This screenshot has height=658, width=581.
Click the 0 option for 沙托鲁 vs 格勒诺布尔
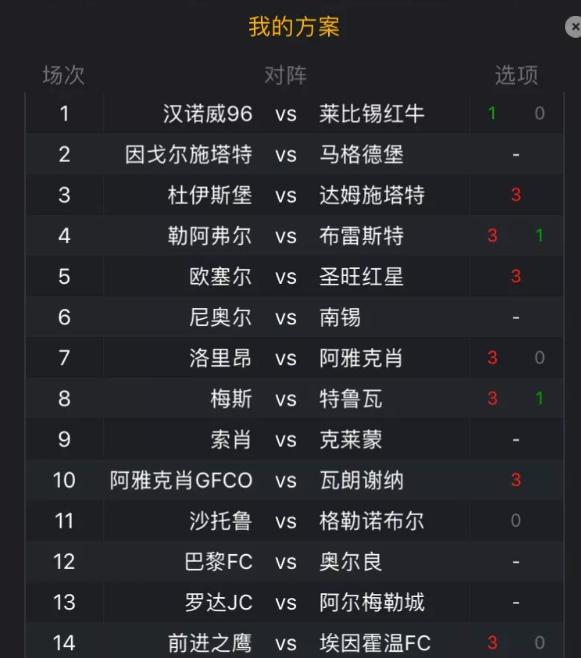516,520
